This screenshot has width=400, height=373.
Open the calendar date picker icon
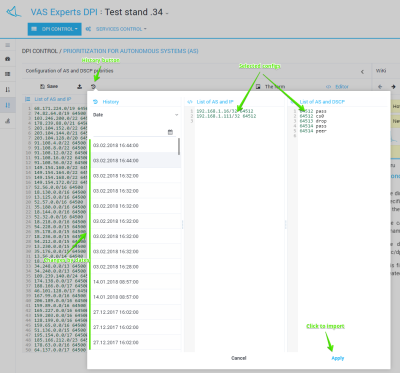(x=170, y=132)
